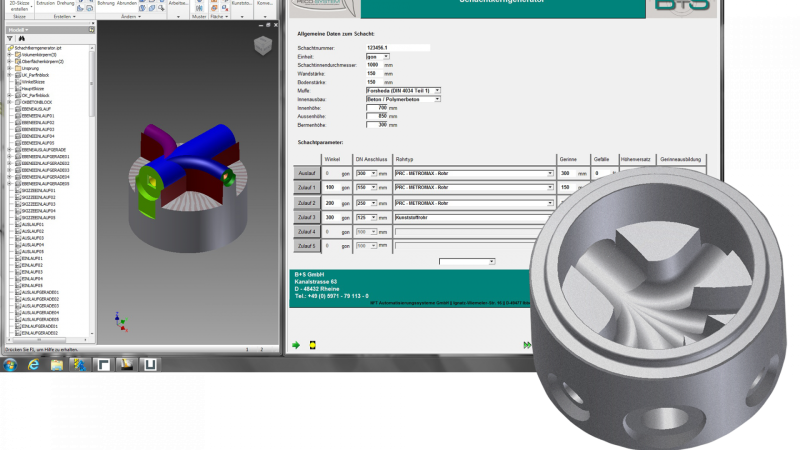800x450 pixels.
Task: Click the yellow icon beside the green arrow
Action: tap(312, 345)
